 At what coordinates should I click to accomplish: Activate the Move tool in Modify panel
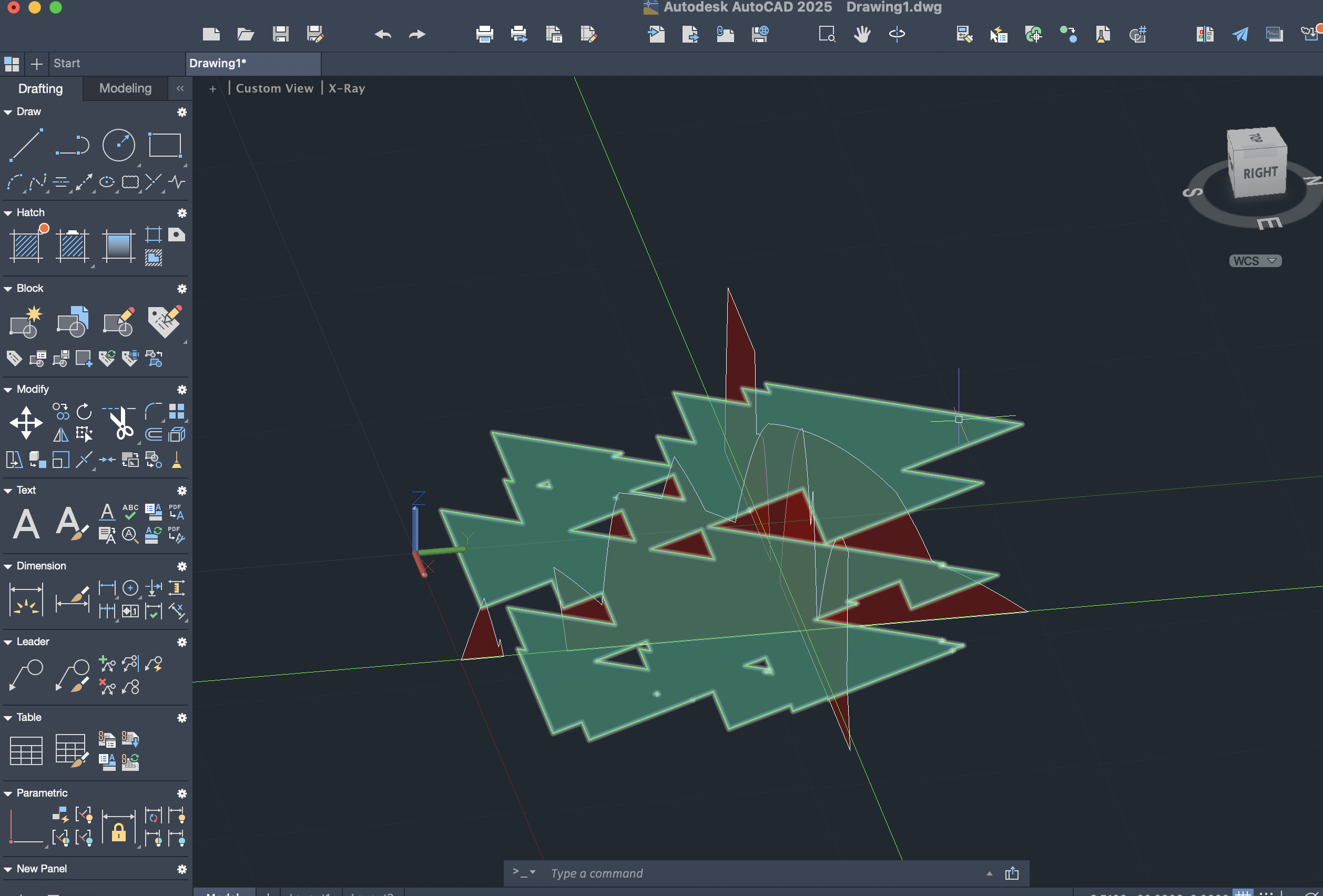[x=26, y=422]
